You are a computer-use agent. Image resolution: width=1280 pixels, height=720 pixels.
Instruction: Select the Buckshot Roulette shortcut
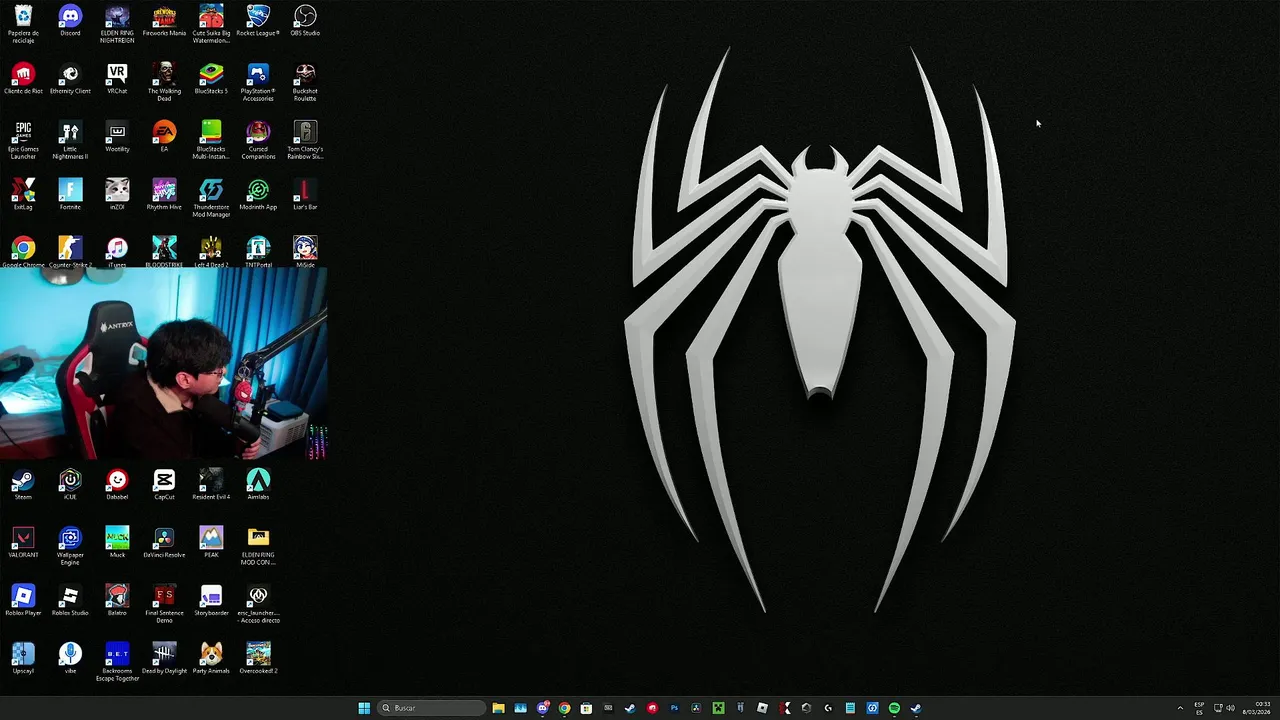click(x=305, y=82)
